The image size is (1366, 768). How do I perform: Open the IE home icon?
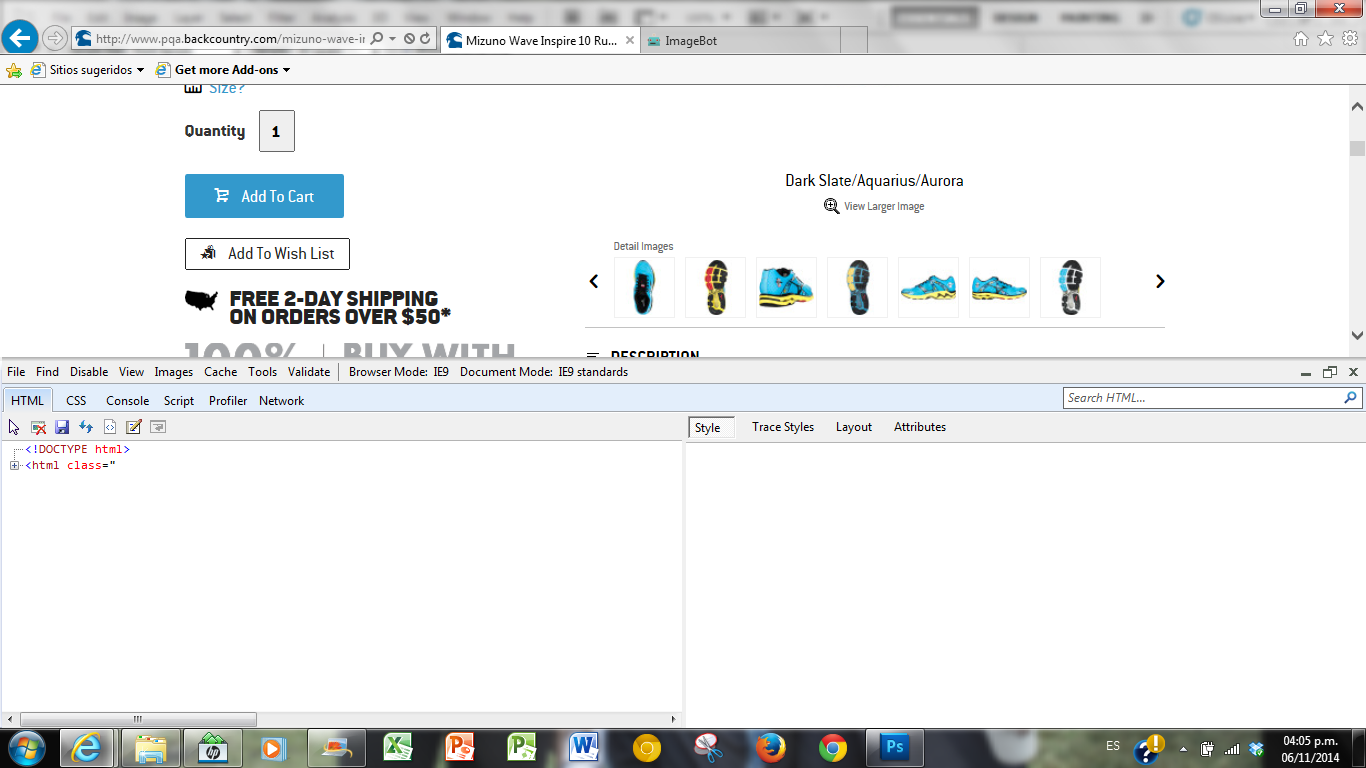[1300, 38]
